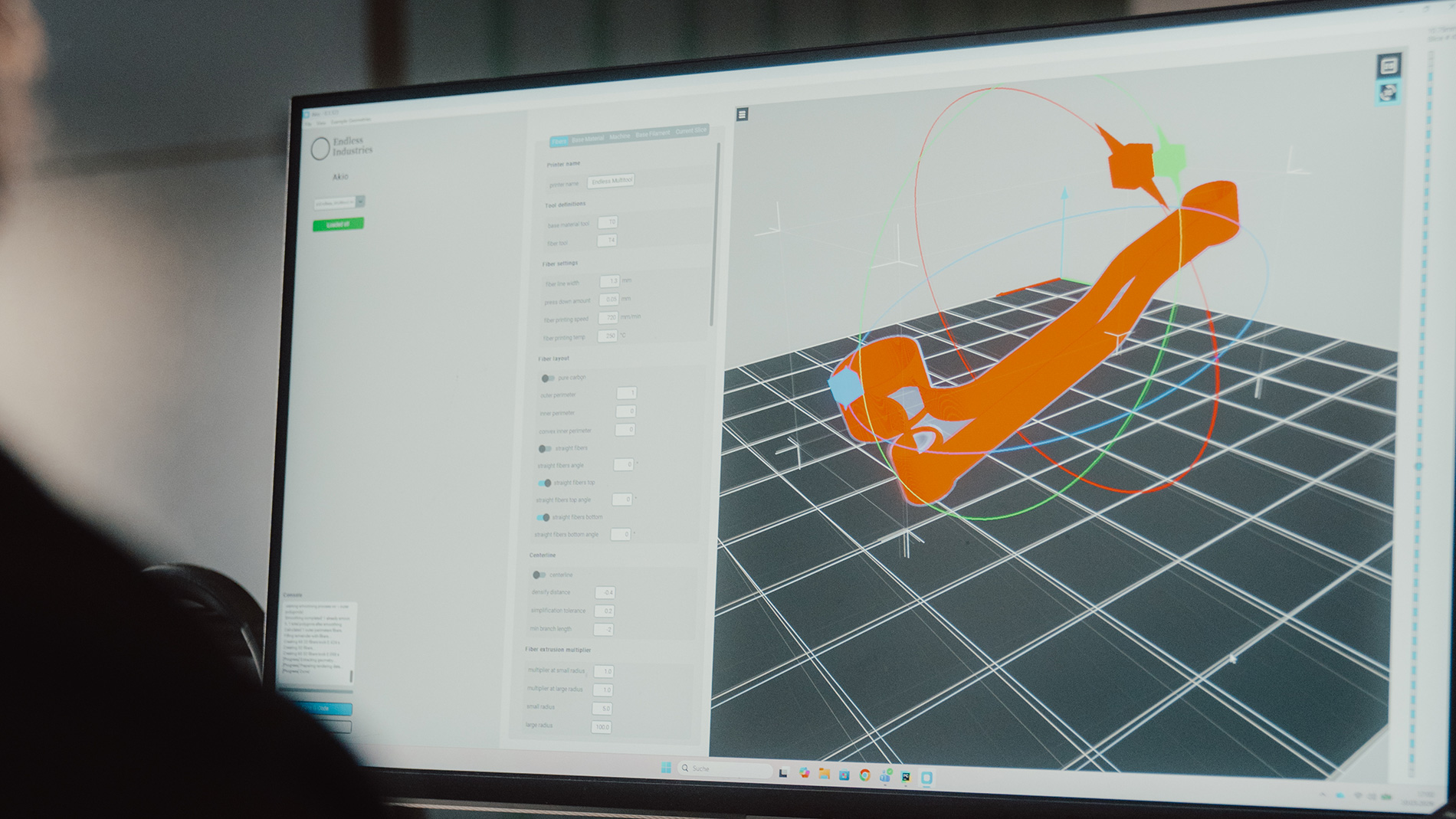Click the "Centerline" section heading
This screenshot has height=819, width=1456.
(x=543, y=555)
